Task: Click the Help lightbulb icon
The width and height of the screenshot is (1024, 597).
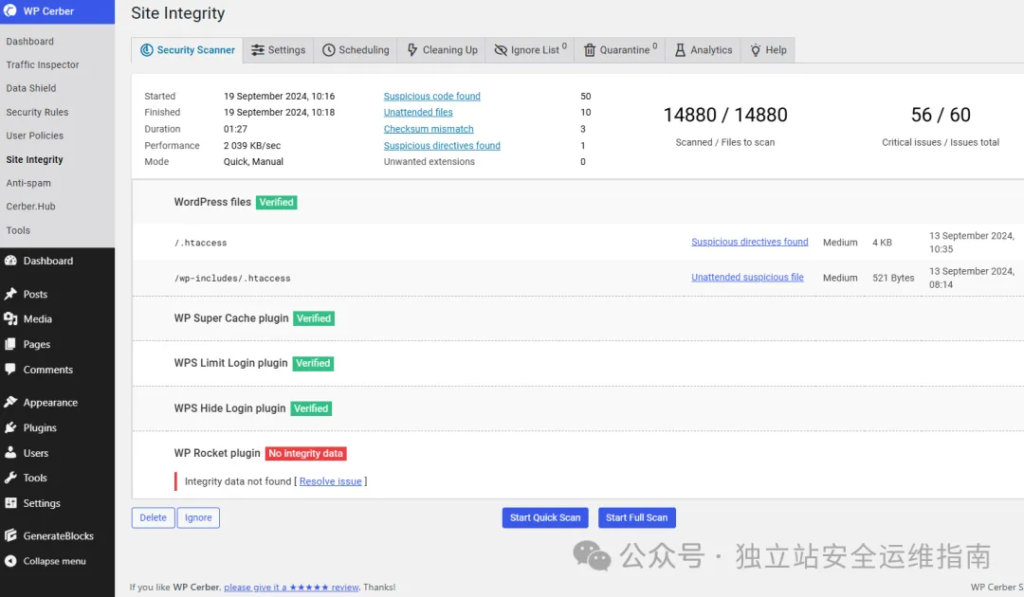Action: 756,50
